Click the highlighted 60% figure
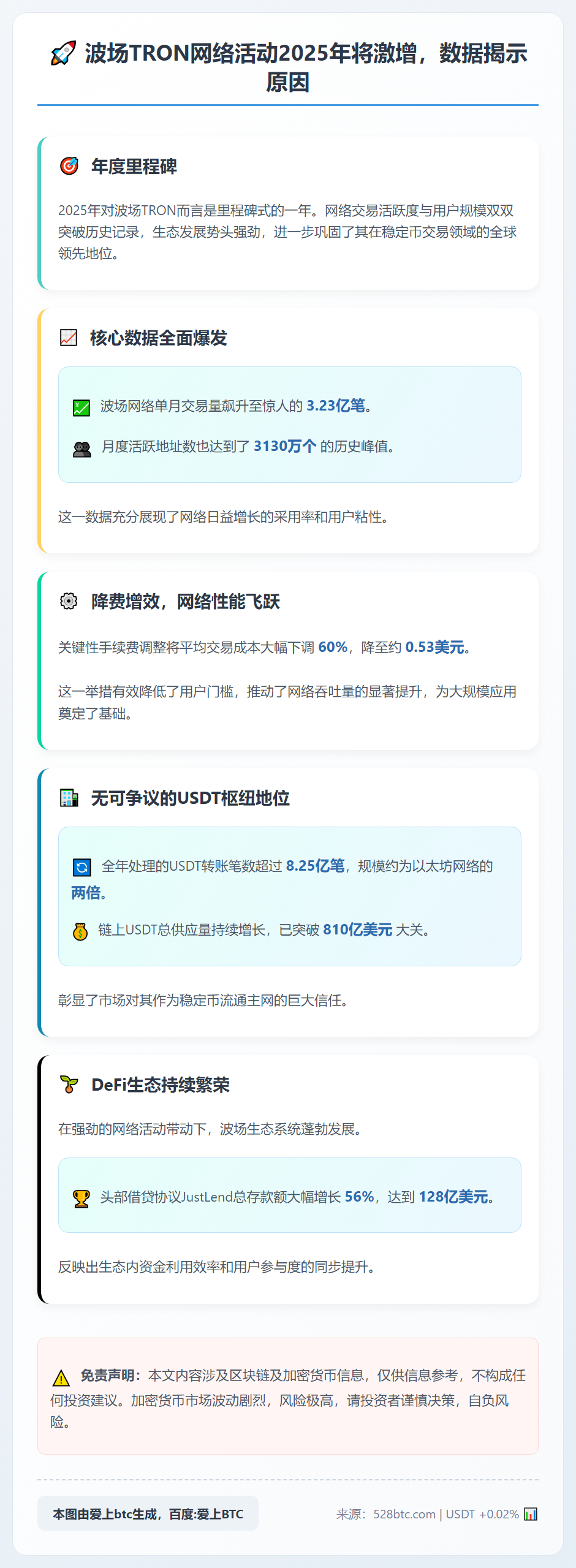 333,647
